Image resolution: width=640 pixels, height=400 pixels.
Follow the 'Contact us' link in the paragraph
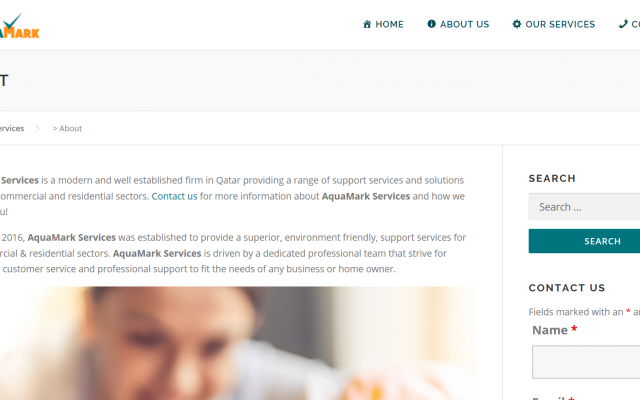174,196
